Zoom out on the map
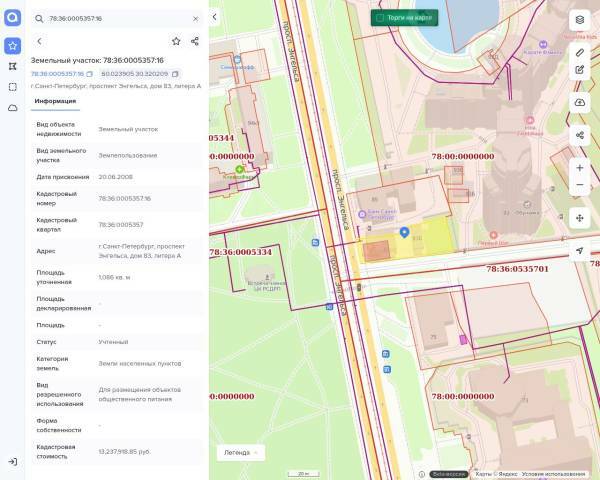Screen dimensions: 600x480 pos(580,186)
